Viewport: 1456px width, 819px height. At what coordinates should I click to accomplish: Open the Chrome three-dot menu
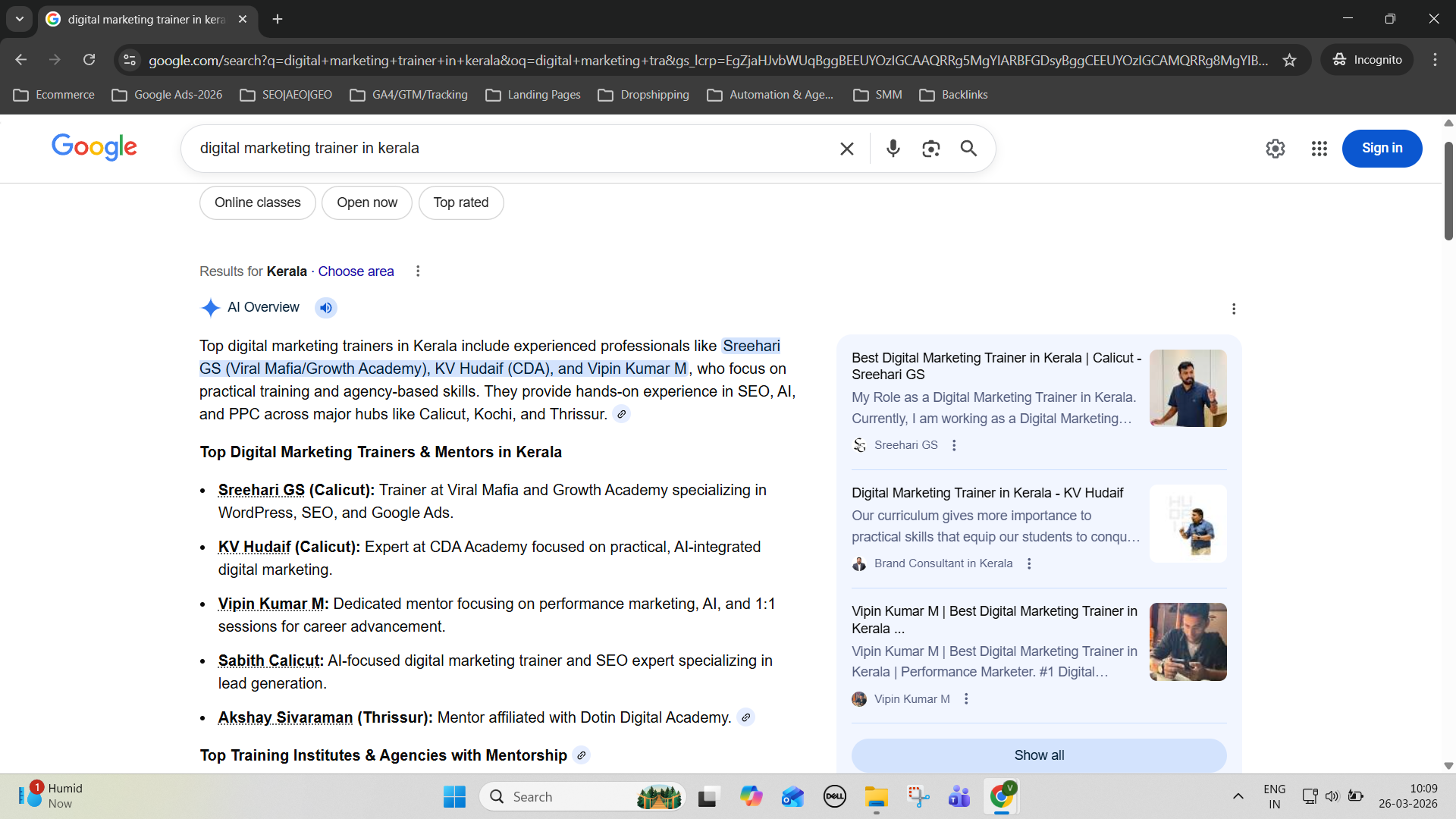coord(1435,60)
